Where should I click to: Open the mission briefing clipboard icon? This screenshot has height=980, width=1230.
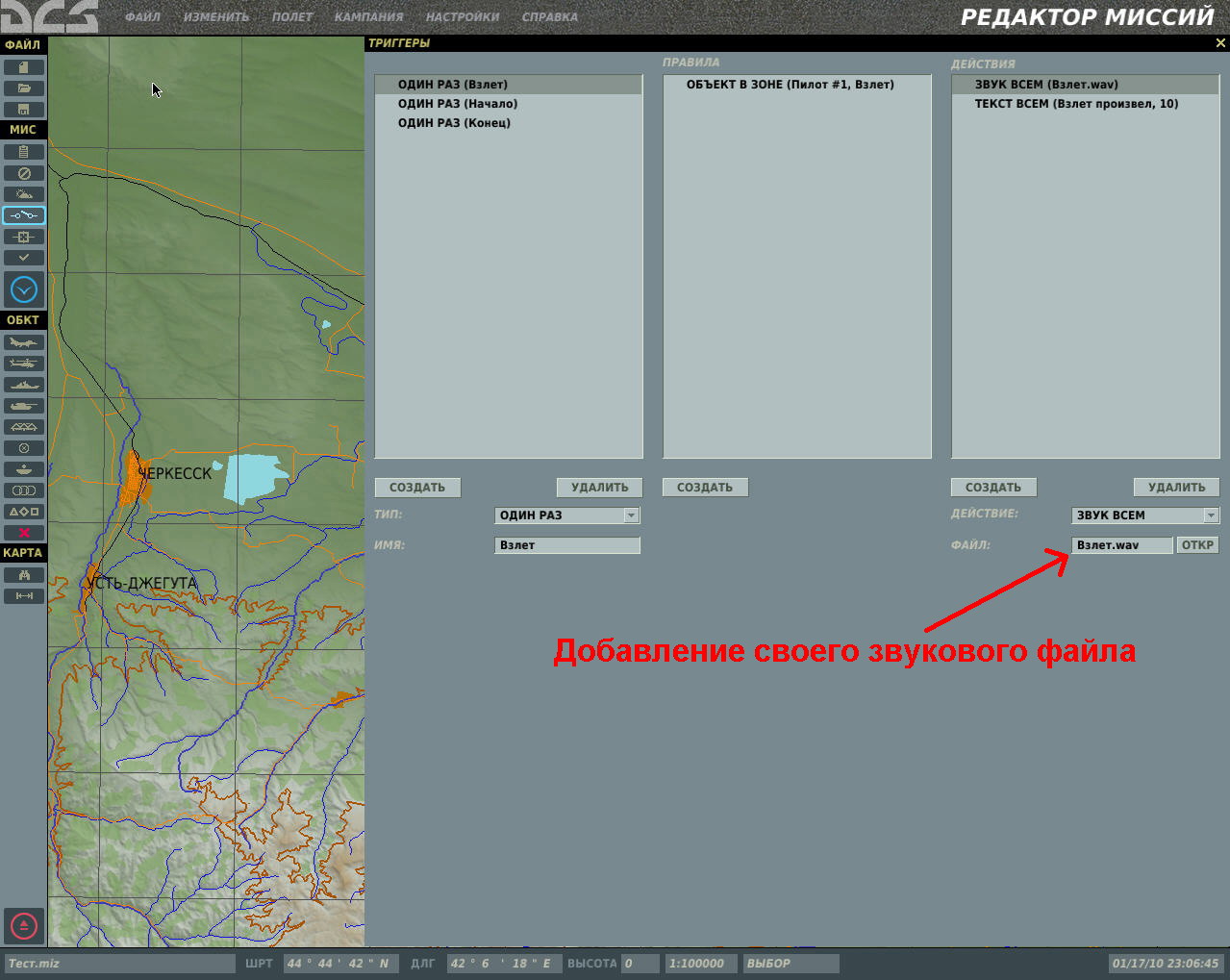24,152
